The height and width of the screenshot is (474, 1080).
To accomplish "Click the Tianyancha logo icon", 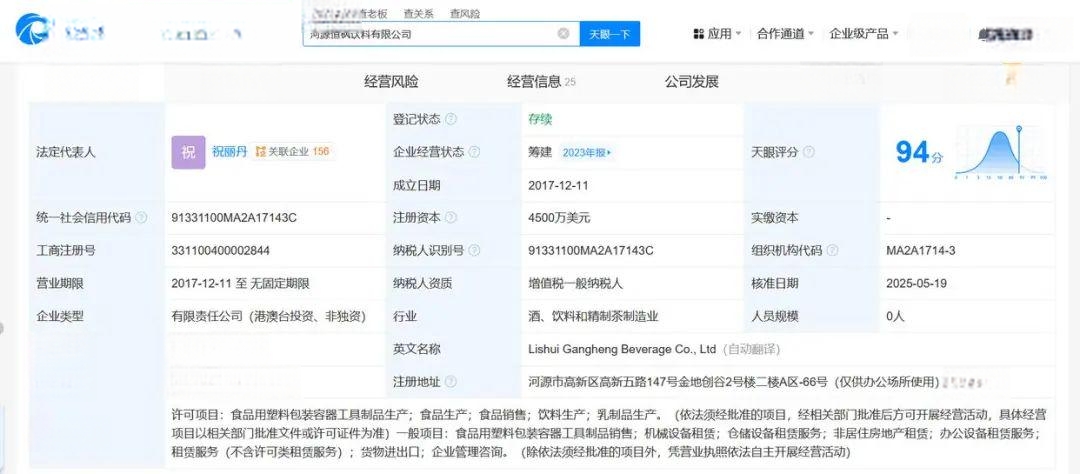I will pos(32,30).
